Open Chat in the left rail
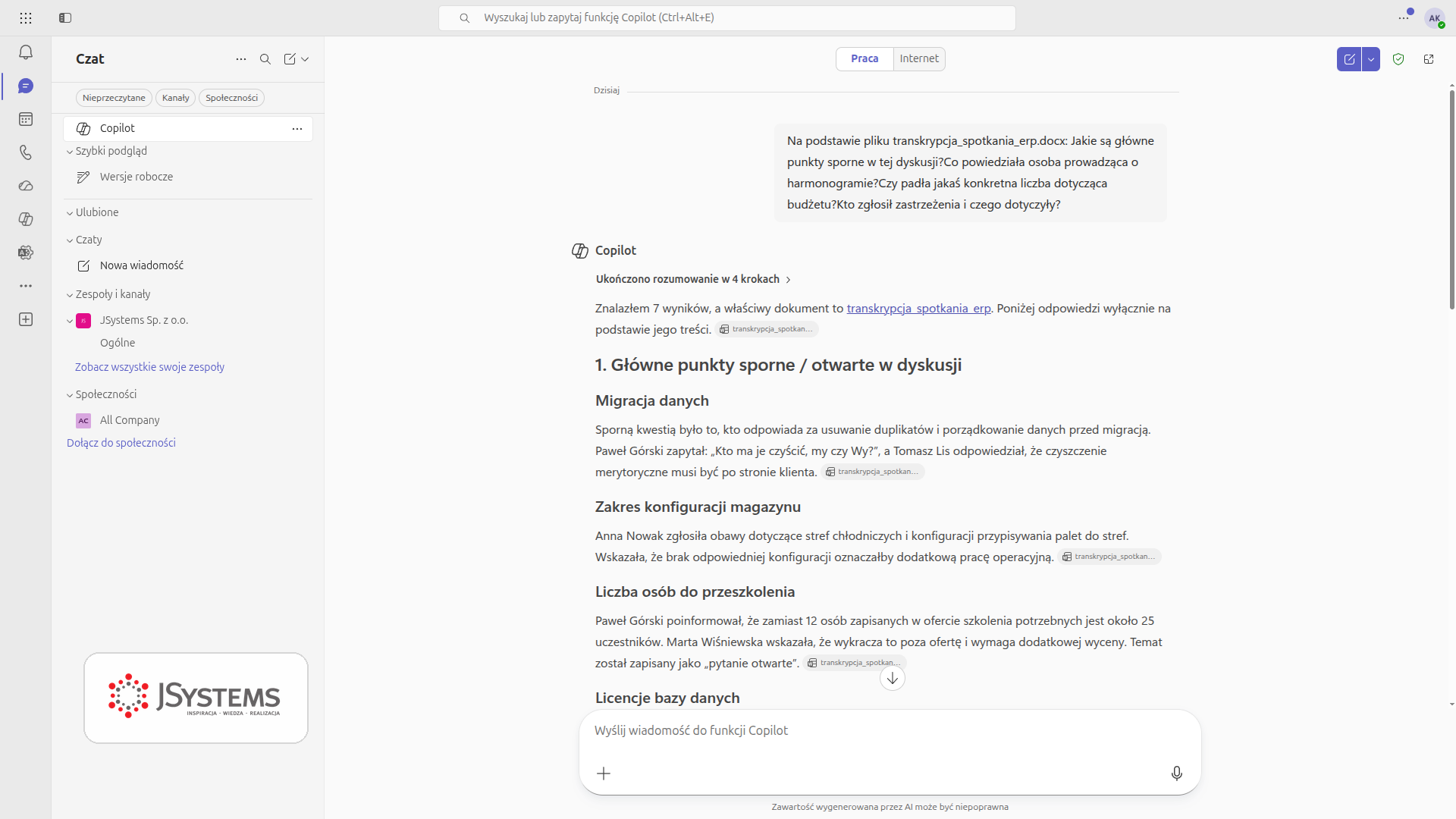This screenshot has height=819, width=1456. 26,86
